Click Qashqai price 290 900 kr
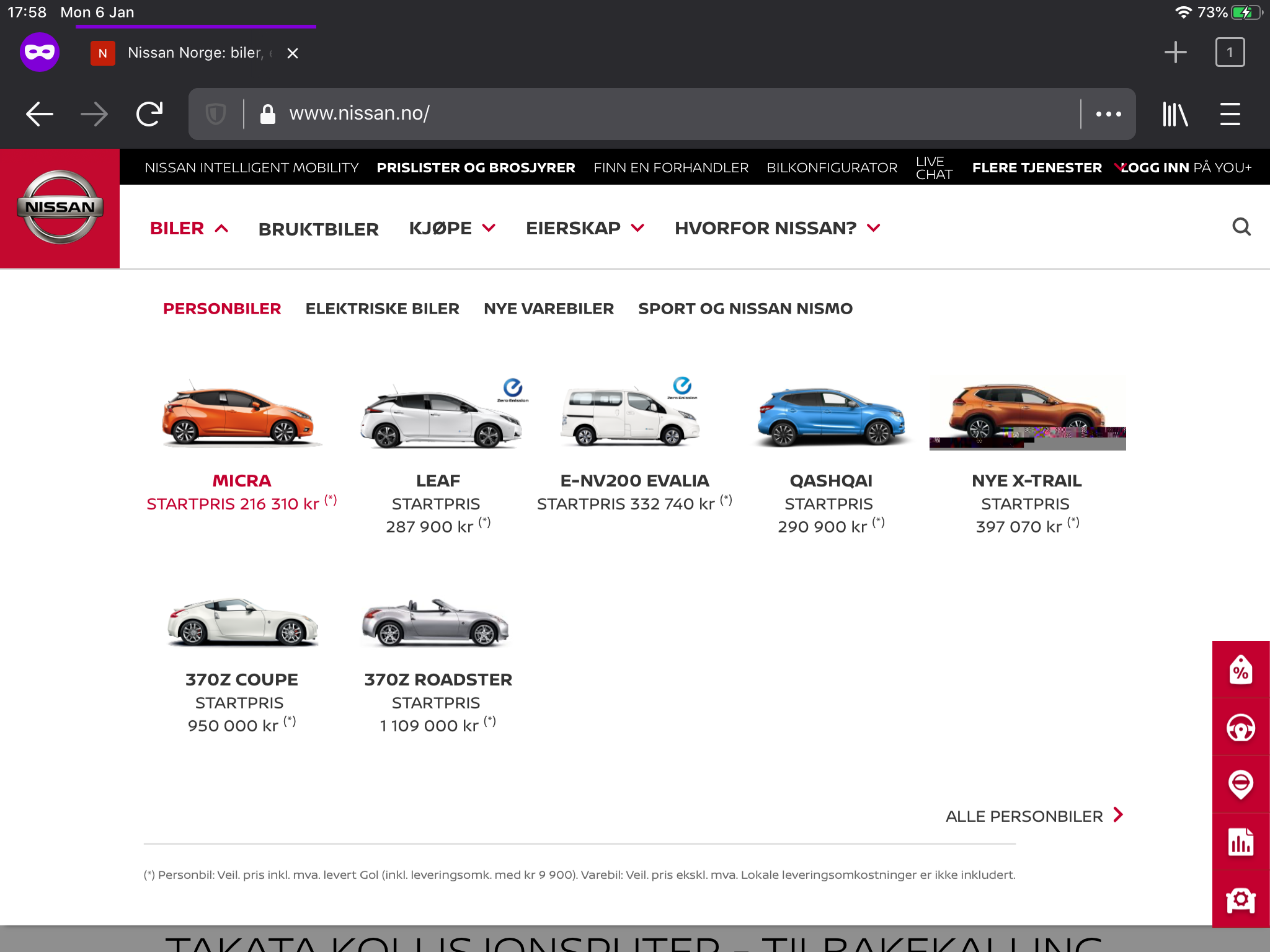The image size is (1270, 952). pyautogui.click(x=822, y=527)
